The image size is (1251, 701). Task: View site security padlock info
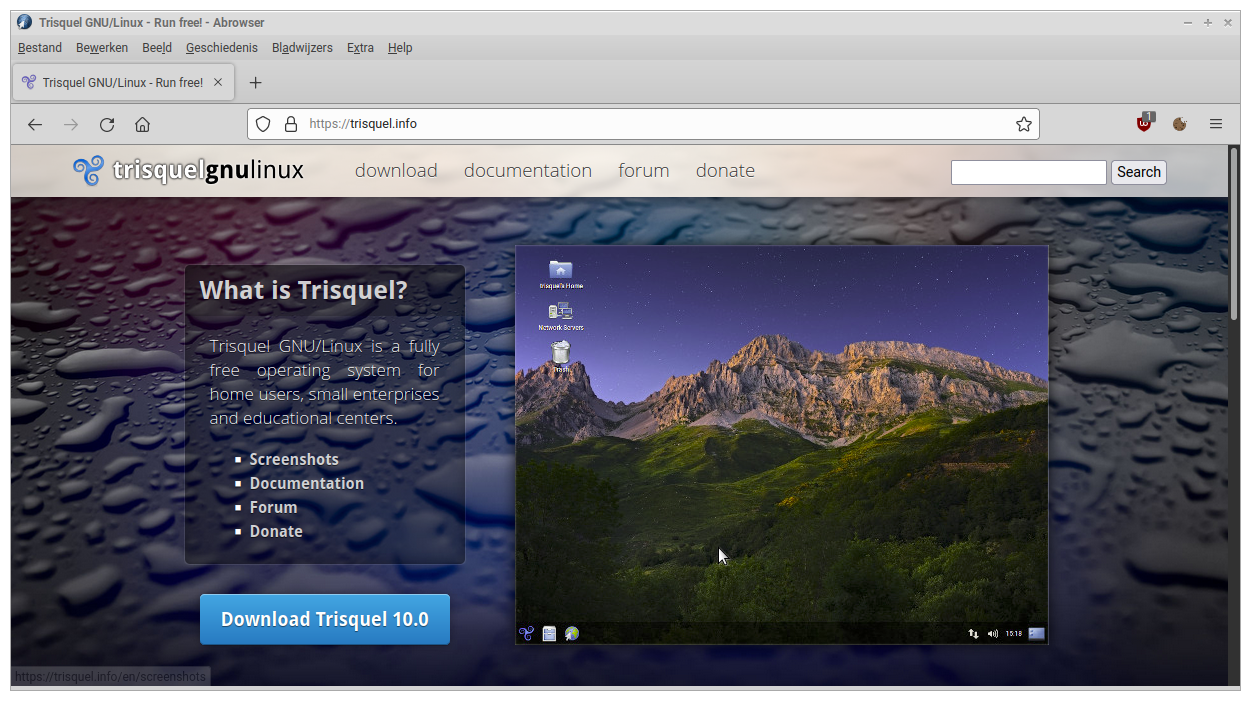tap(291, 124)
